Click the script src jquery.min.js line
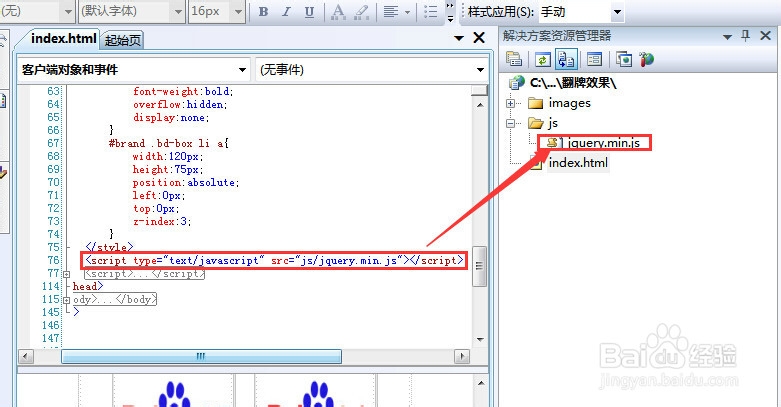781x407 pixels. pos(274,261)
